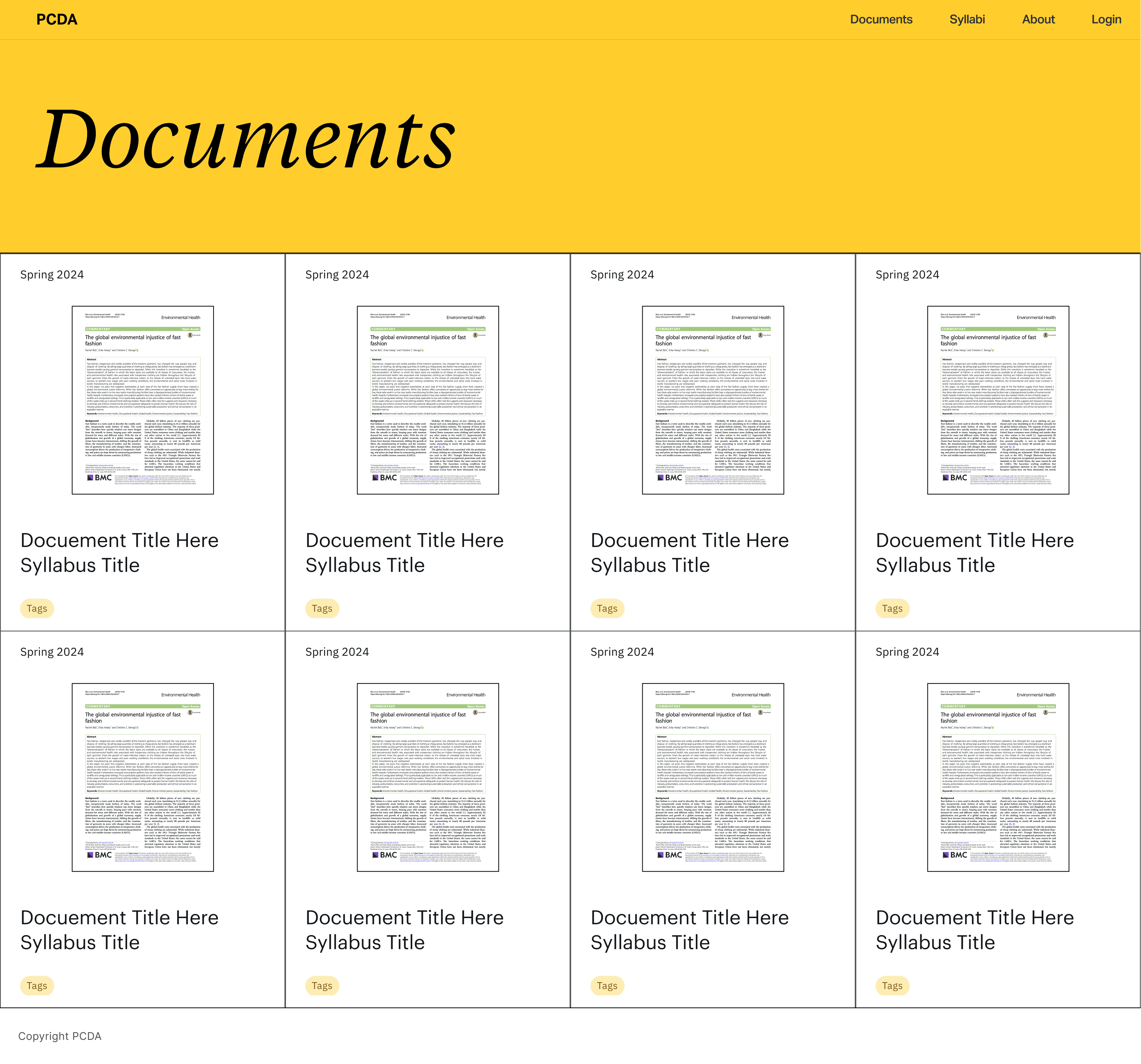Open first row second document thumbnail
The image size is (1141, 1064).
(x=428, y=400)
